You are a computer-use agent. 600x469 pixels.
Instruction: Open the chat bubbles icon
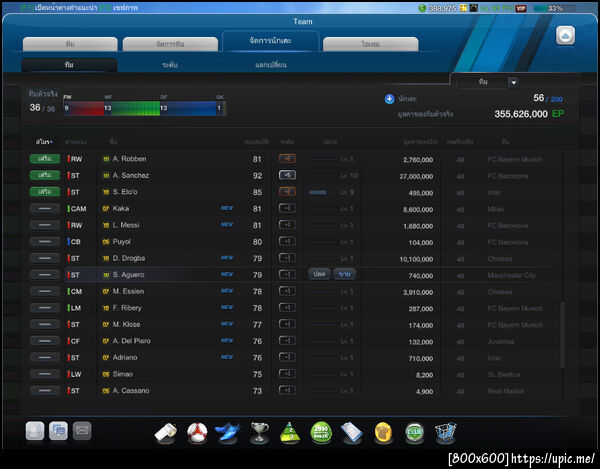(x=58, y=431)
